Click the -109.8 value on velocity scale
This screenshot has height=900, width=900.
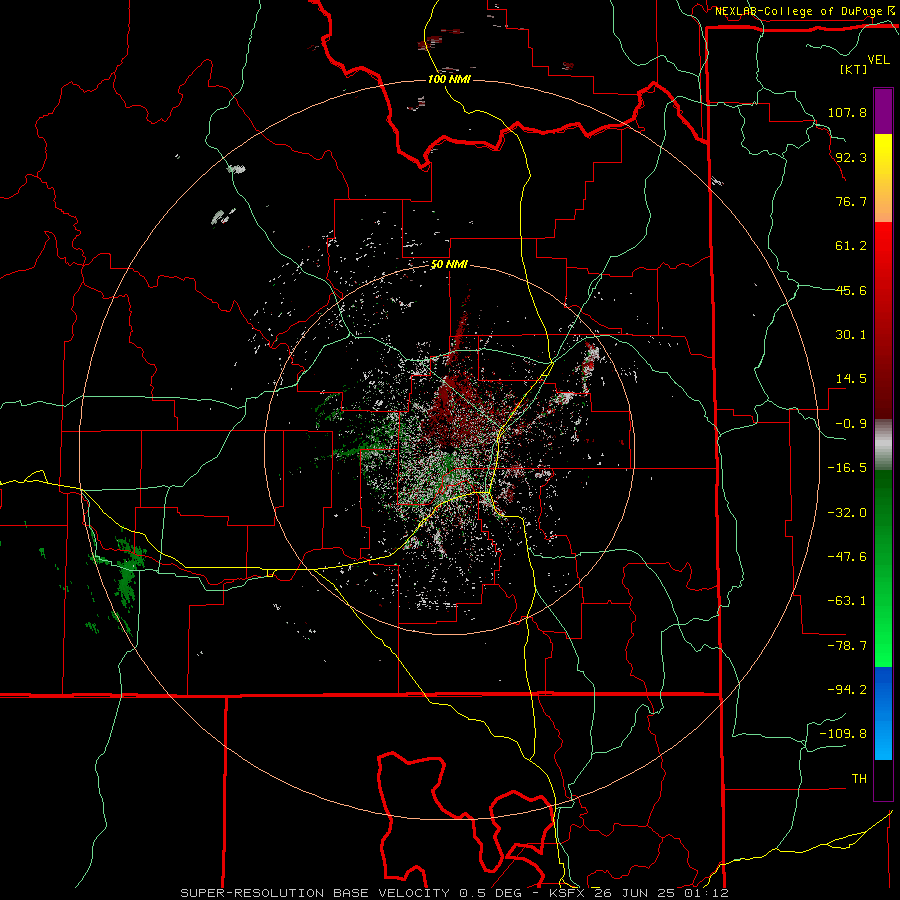tap(843, 734)
